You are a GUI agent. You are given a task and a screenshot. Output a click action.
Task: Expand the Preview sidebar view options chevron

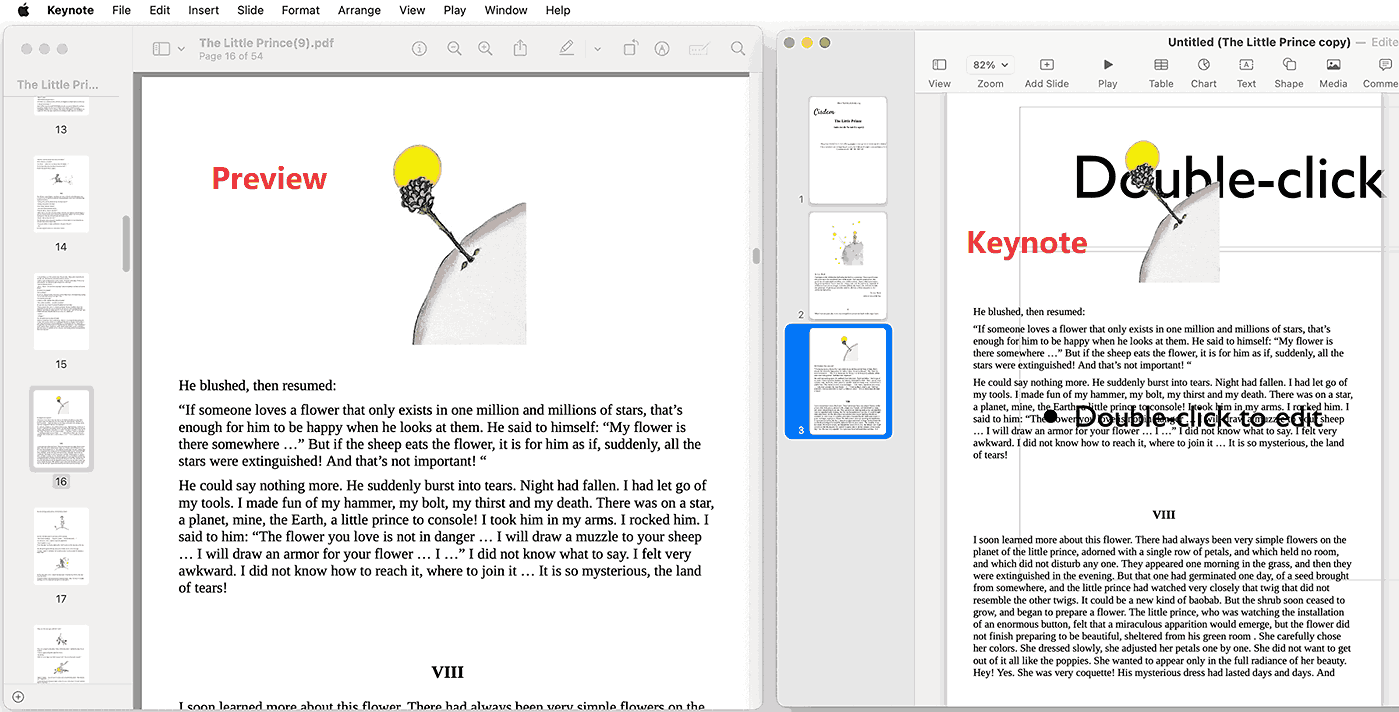(x=181, y=49)
